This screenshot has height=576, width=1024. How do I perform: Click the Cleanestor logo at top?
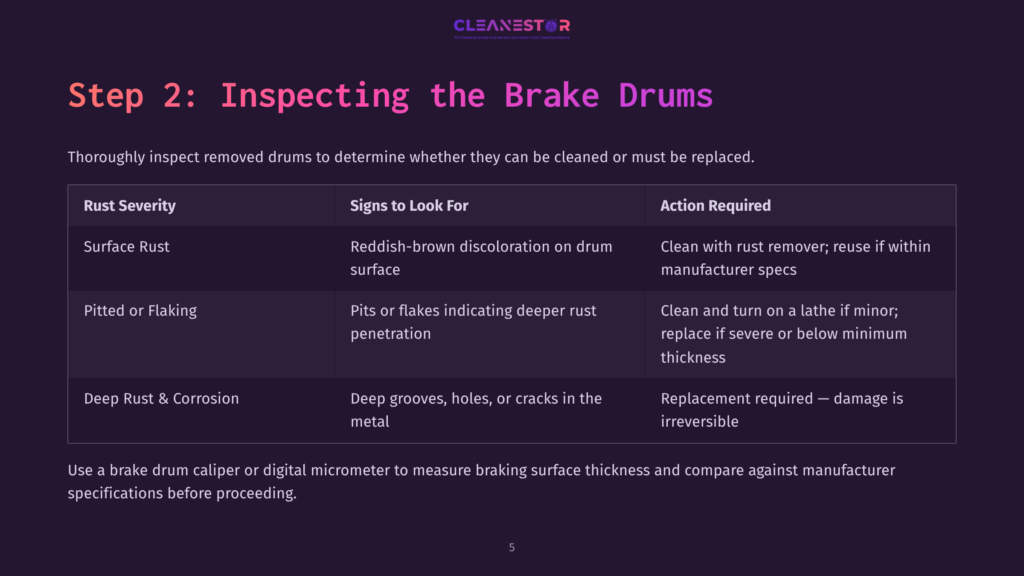(x=511, y=26)
